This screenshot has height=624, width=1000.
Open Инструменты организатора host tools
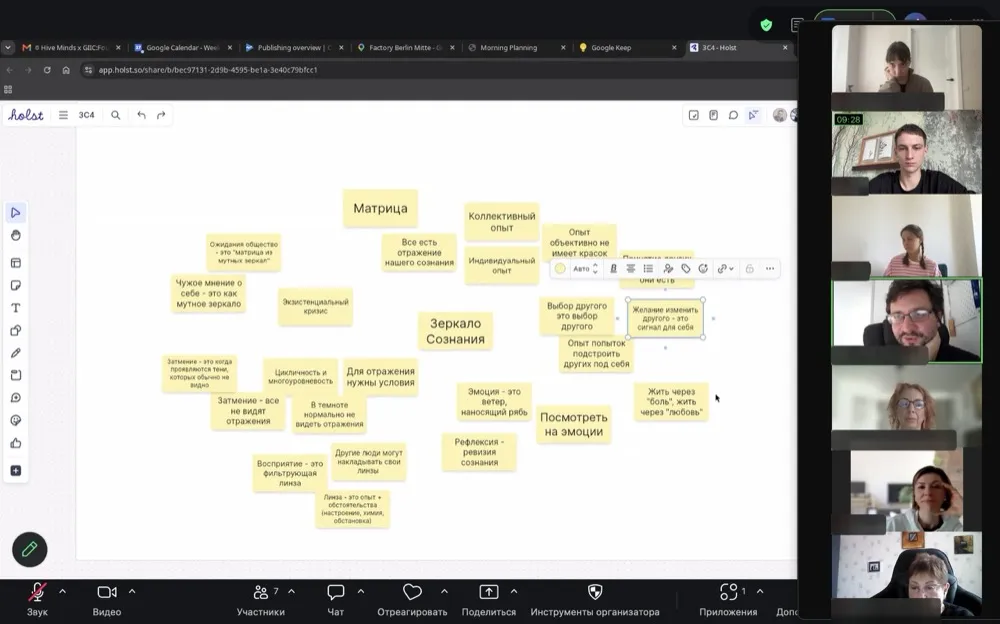[x=595, y=600]
